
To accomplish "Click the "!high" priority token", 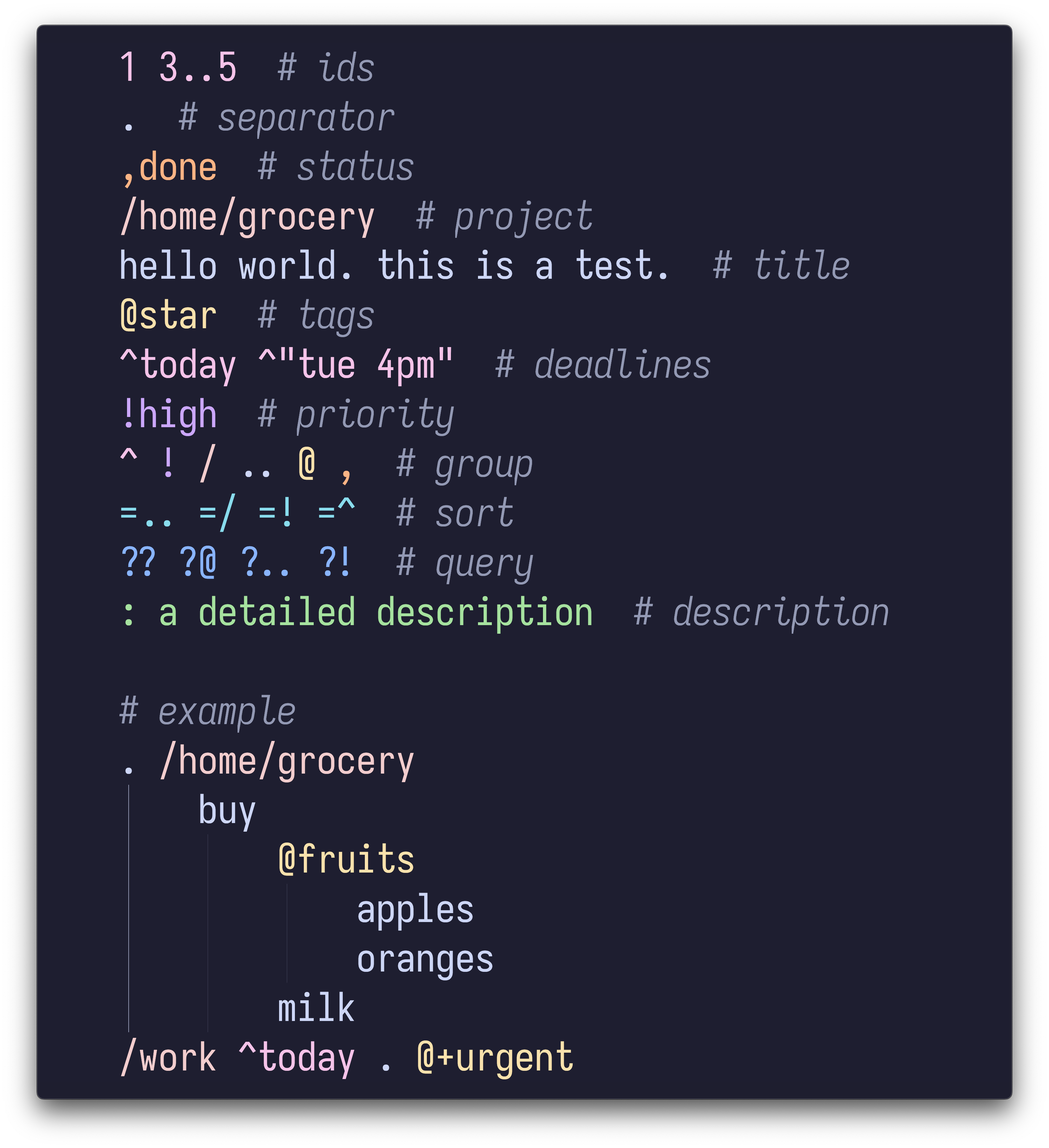I will tap(169, 415).
